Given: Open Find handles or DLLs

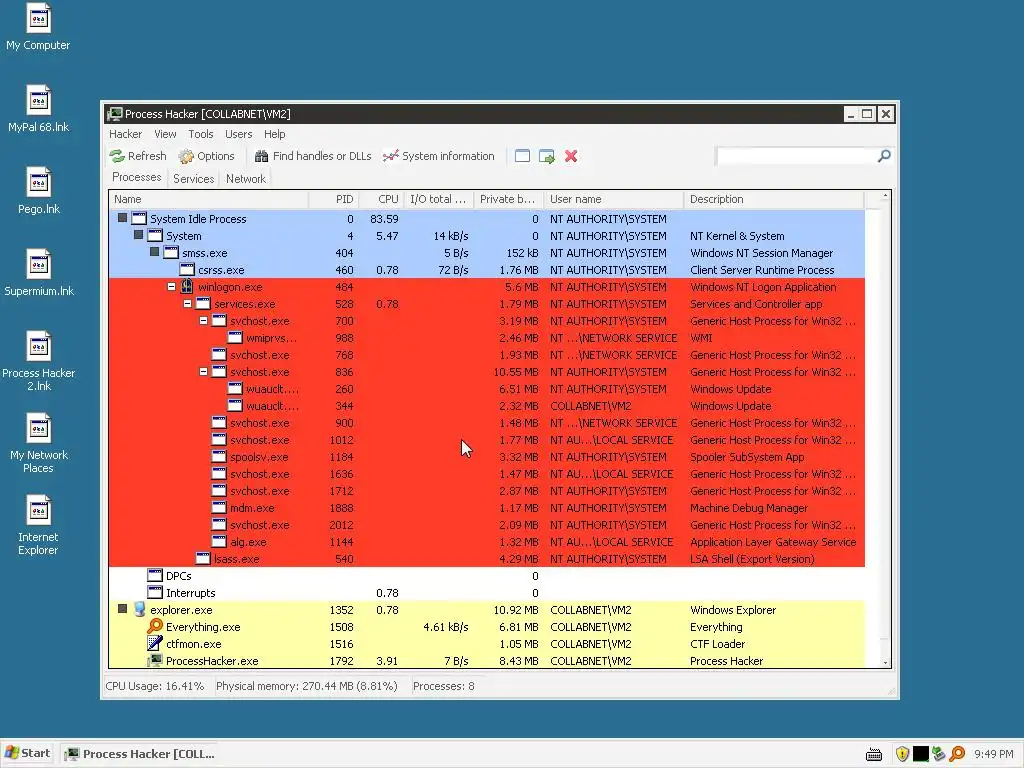Looking at the screenshot, I should click(313, 156).
